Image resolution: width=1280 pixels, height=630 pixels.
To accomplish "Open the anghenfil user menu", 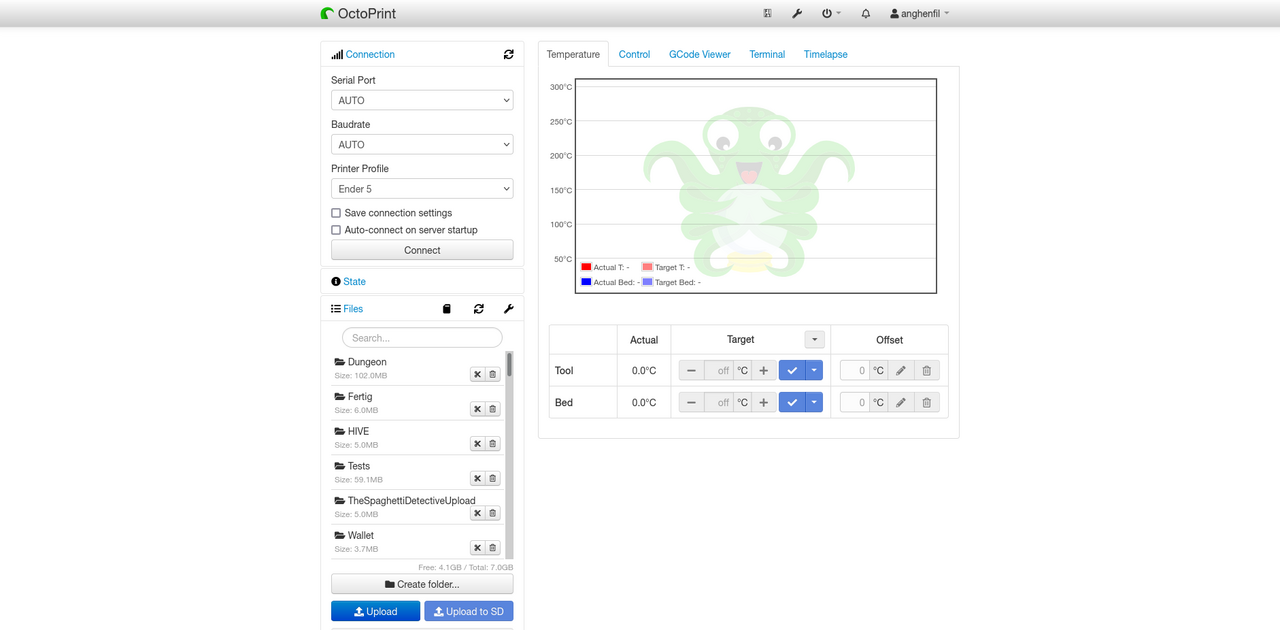I will click(x=920, y=13).
